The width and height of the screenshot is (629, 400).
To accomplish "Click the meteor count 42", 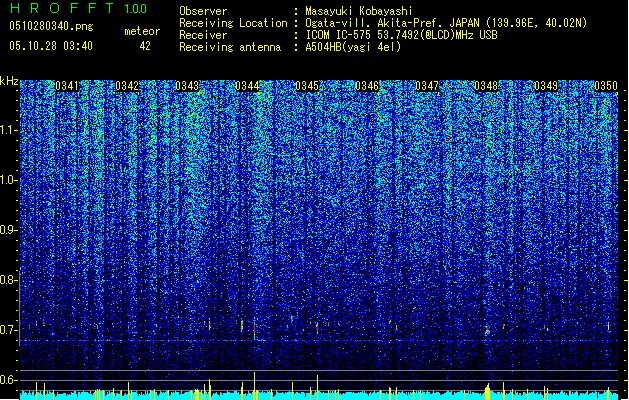I will point(145,46).
